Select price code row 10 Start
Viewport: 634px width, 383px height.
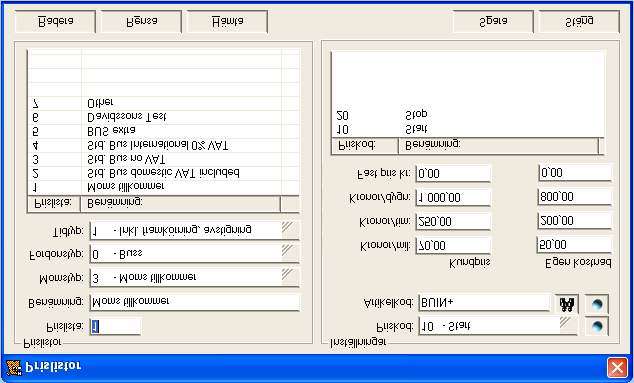(x=467, y=130)
